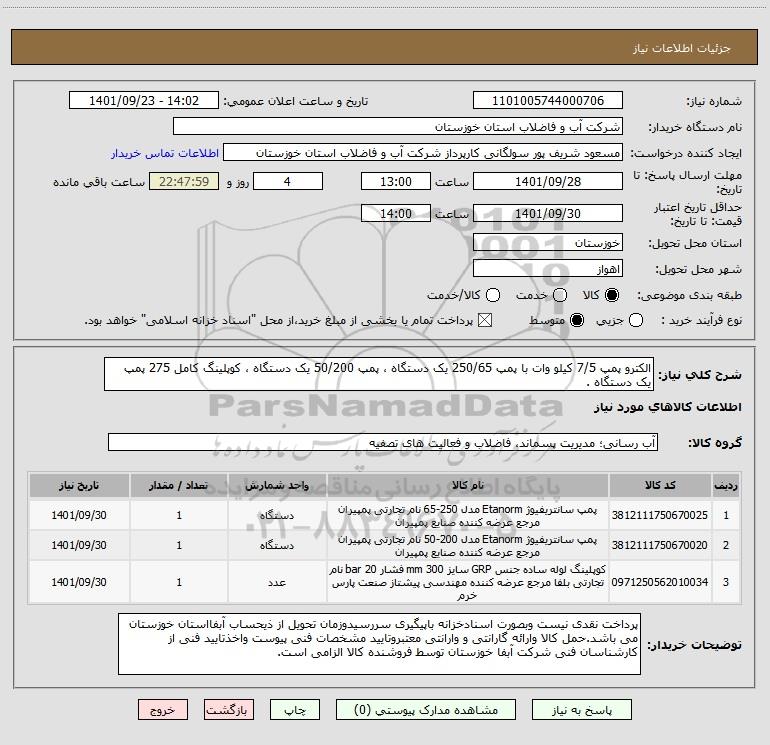Click the پاسخ به نیاز button
The width and height of the screenshot is (770, 745).
tap(582, 710)
